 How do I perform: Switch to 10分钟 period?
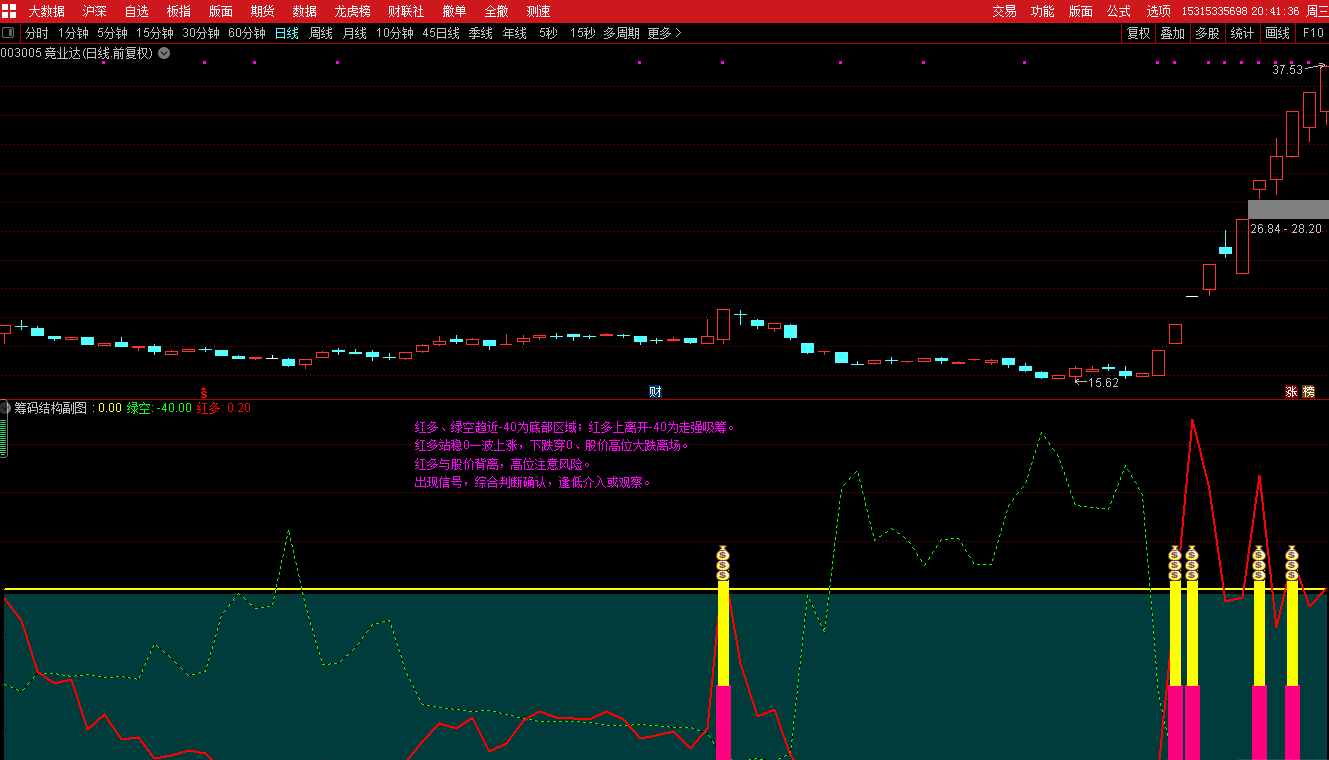(x=395, y=33)
